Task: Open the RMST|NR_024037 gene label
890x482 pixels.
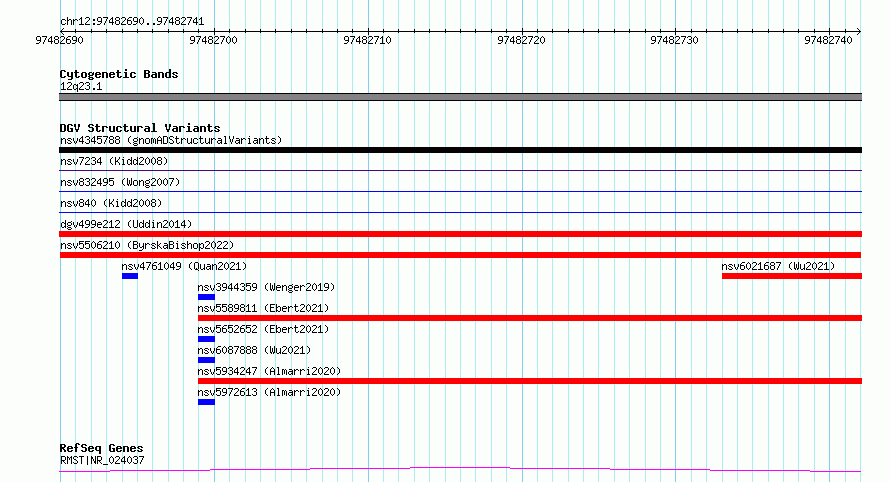Action: [x=102, y=460]
